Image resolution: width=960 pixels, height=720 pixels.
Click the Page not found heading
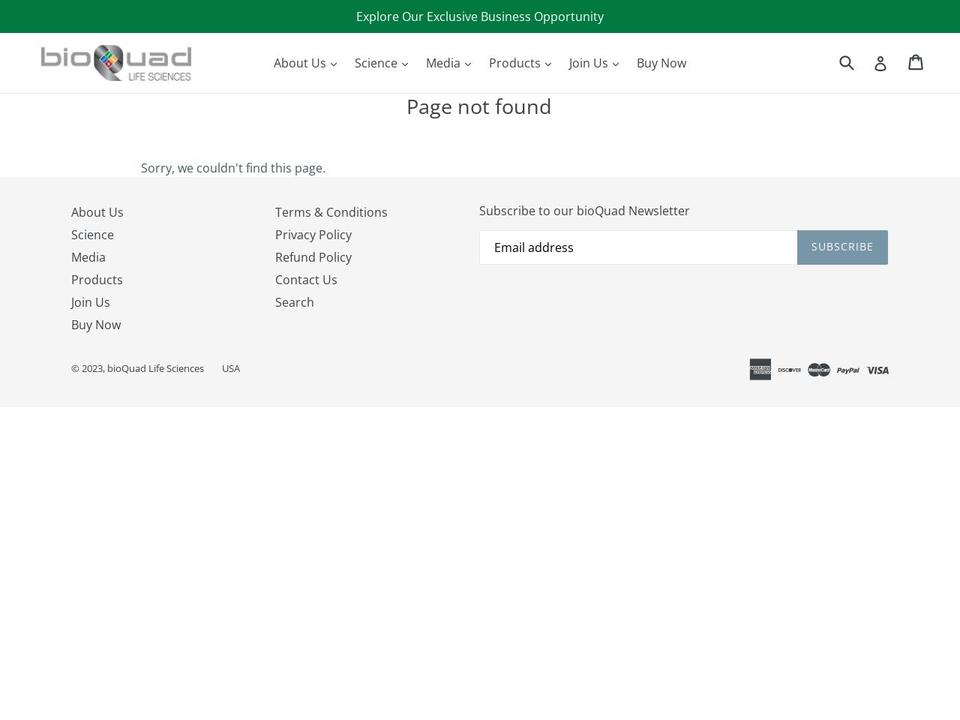[479, 107]
